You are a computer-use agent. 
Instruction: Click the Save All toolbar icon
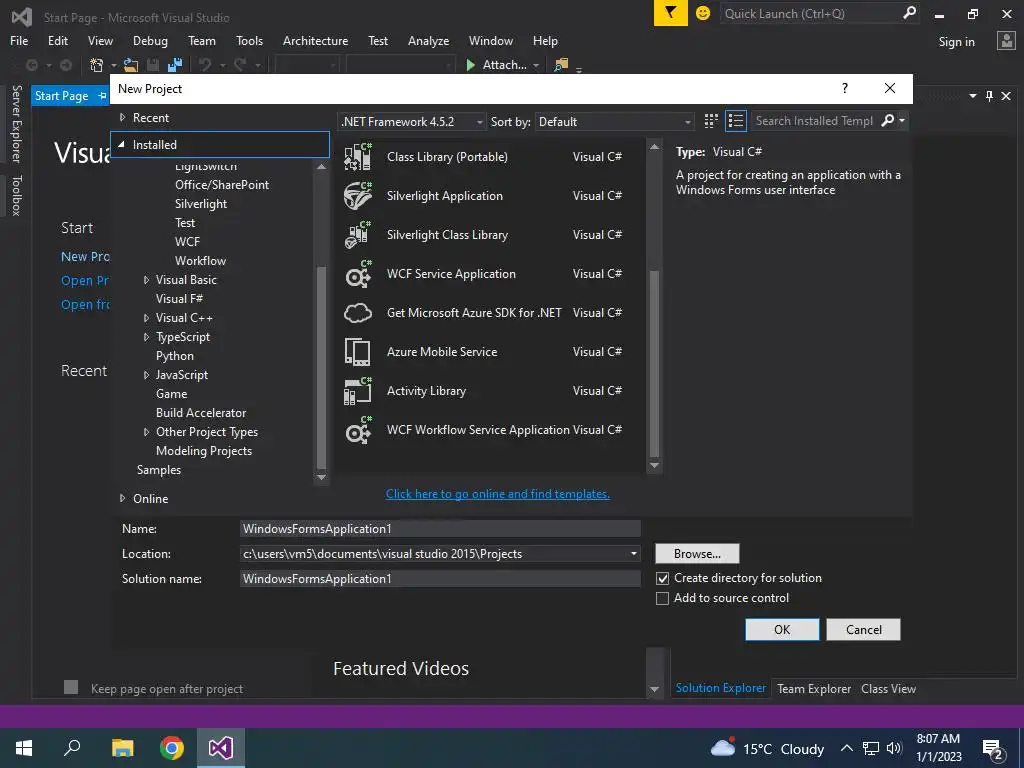click(175, 65)
